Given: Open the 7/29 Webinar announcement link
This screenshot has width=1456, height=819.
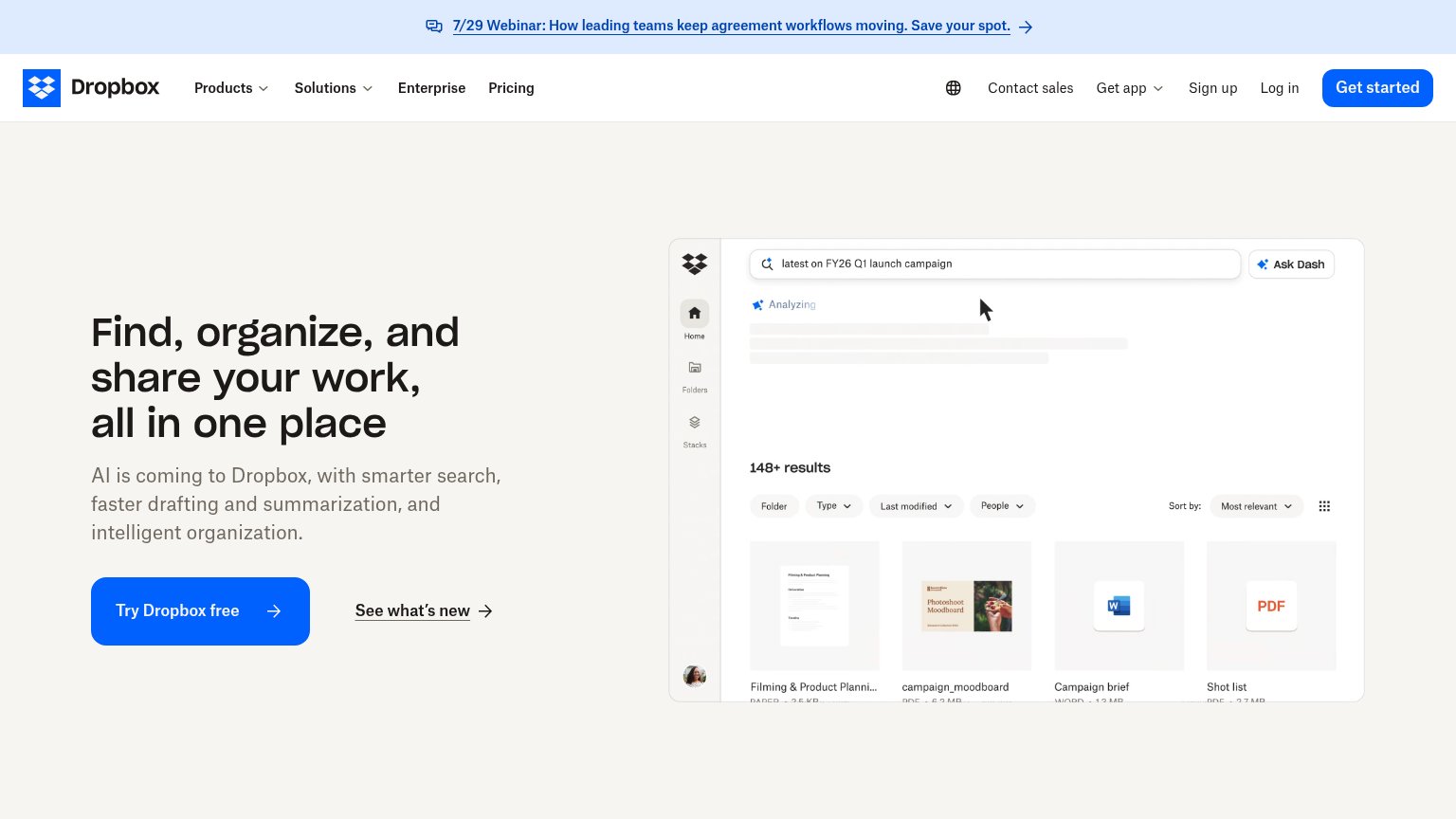Looking at the screenshot, I should pyautogui.click(x=731, y=27).
